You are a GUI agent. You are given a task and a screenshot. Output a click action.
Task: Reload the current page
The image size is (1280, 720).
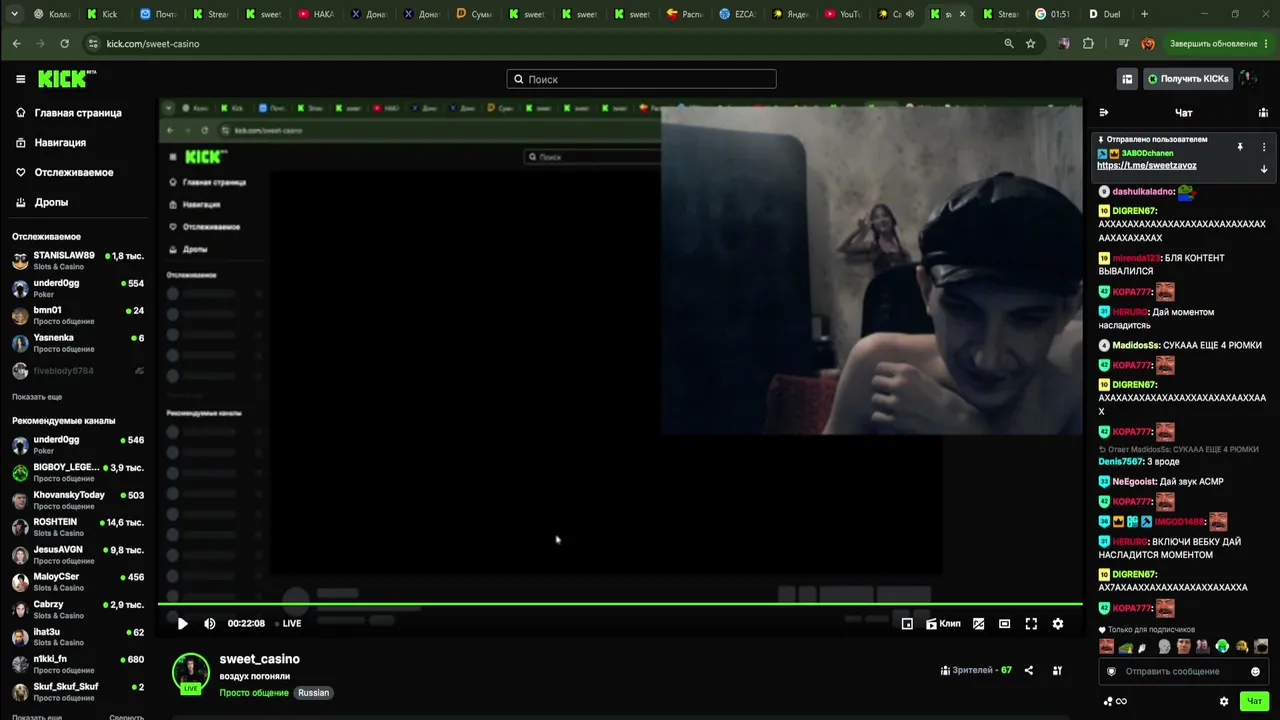(65, 44)
